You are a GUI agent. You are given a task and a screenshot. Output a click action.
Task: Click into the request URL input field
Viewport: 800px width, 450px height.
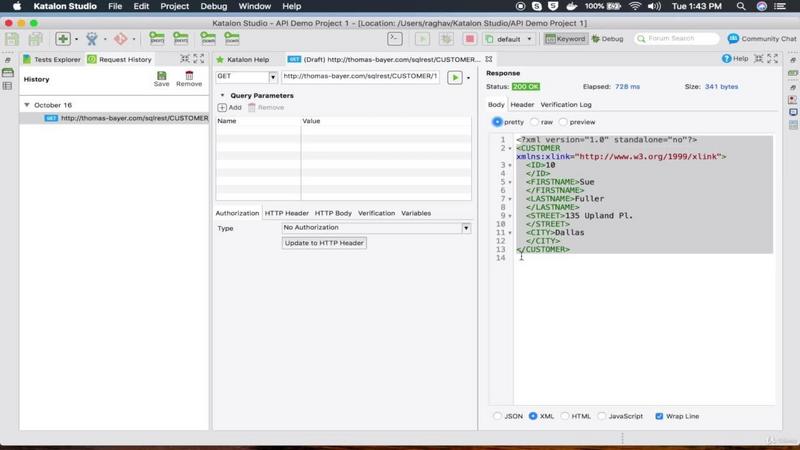360,77
